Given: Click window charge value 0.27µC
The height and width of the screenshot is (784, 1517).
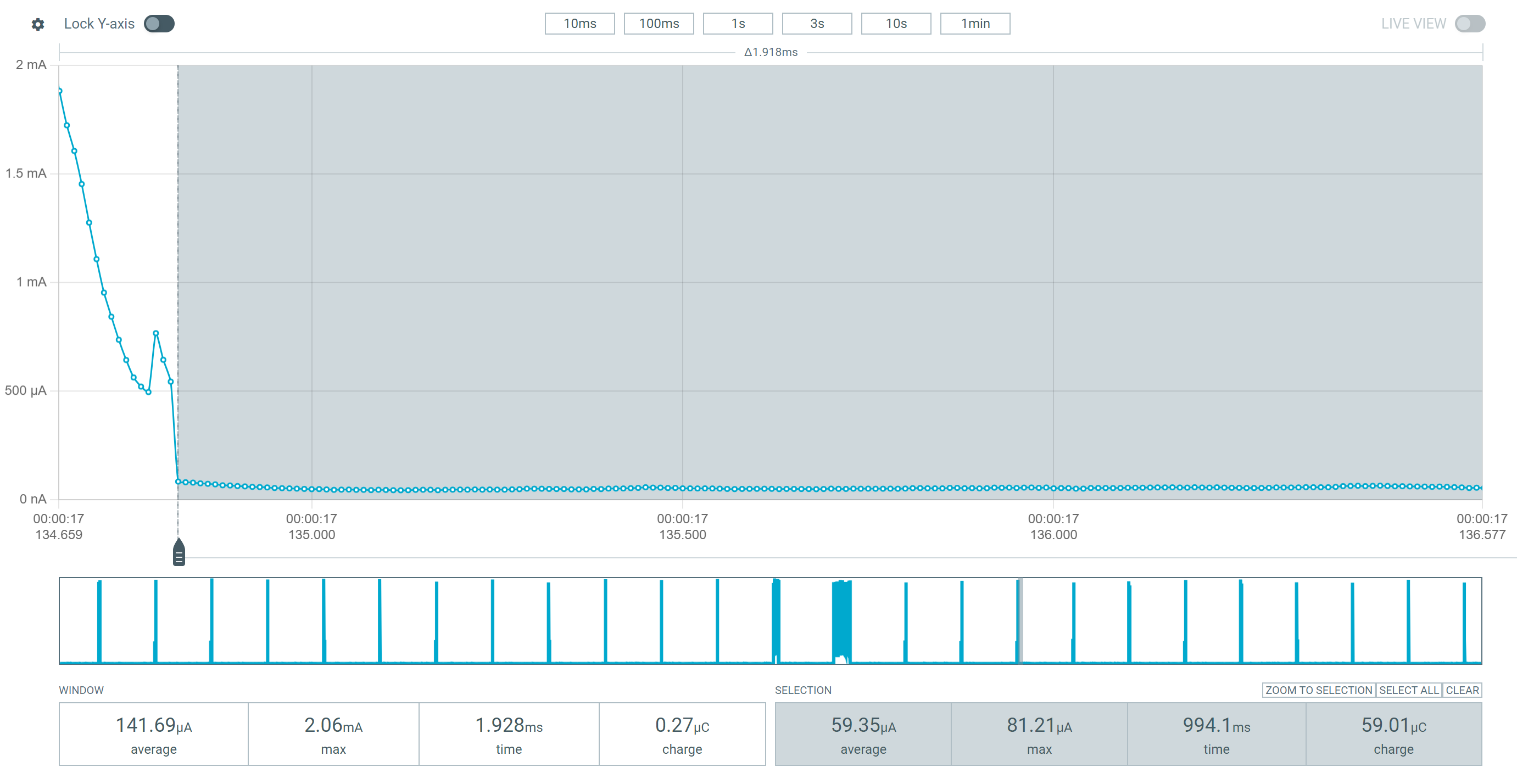Looking at the screenshot, I should 682,725.
